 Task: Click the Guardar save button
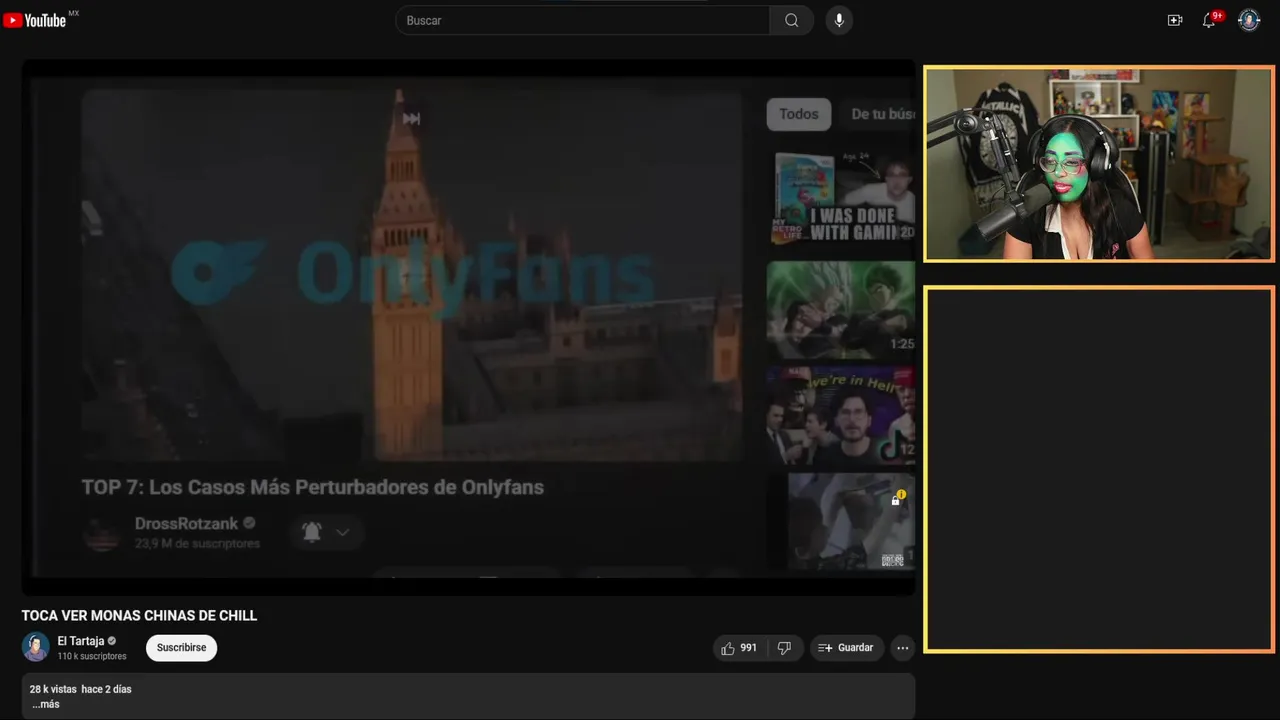click(847, 648)
